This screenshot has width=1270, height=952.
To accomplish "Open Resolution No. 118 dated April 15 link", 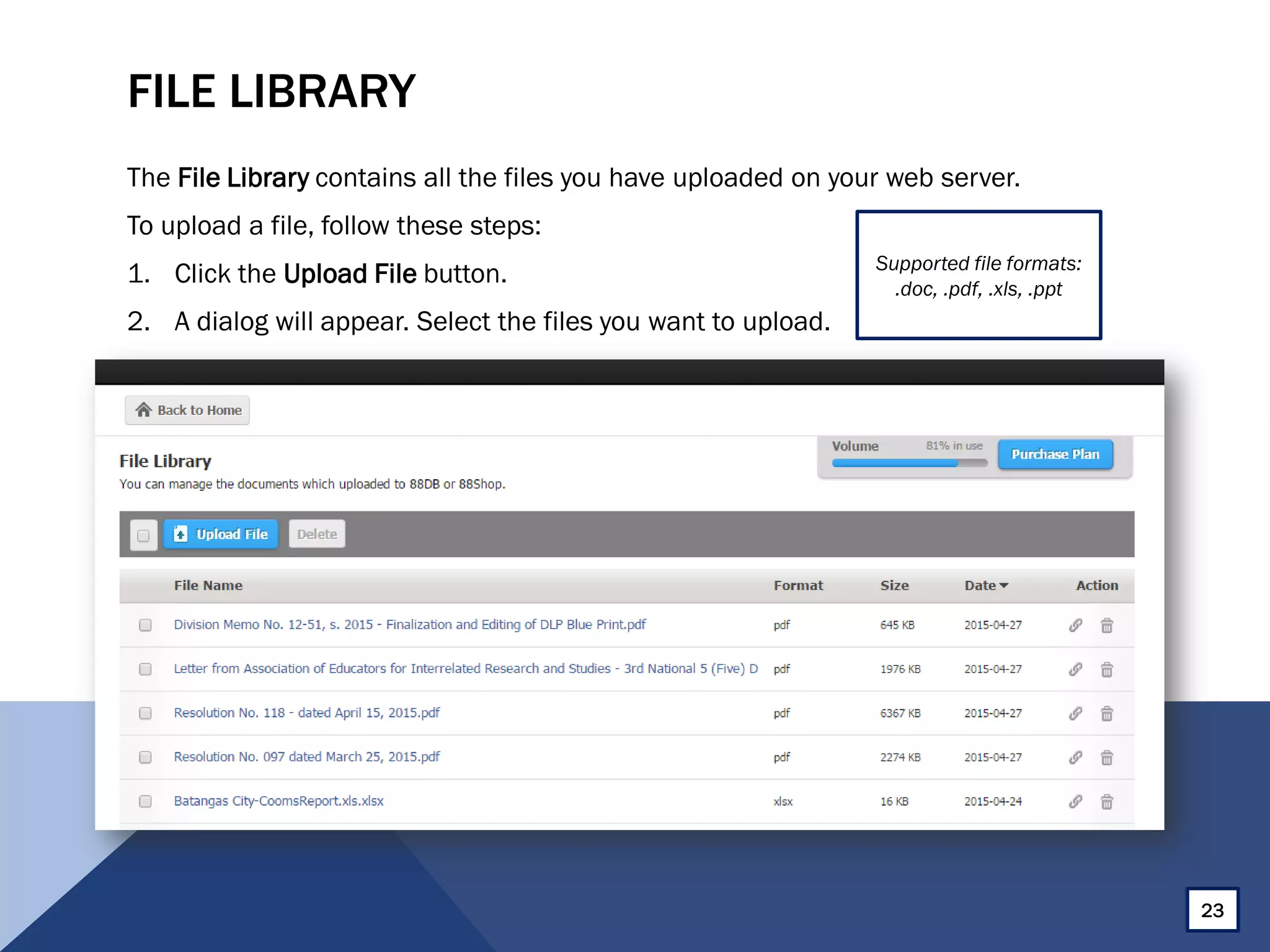I will (x=307, y=713).
